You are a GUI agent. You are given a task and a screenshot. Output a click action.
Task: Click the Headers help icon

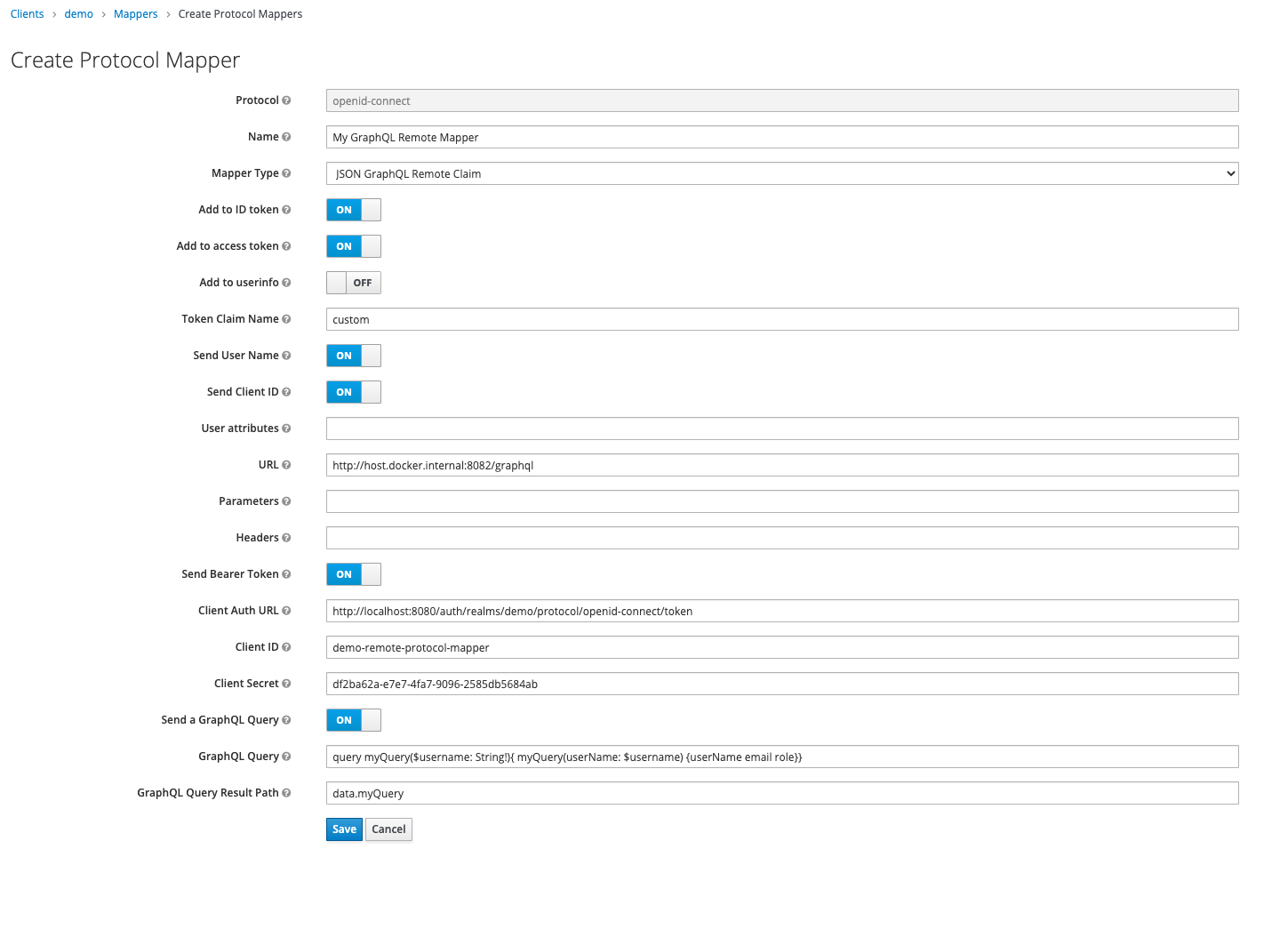pyautogui.click(x=286, y=538)
